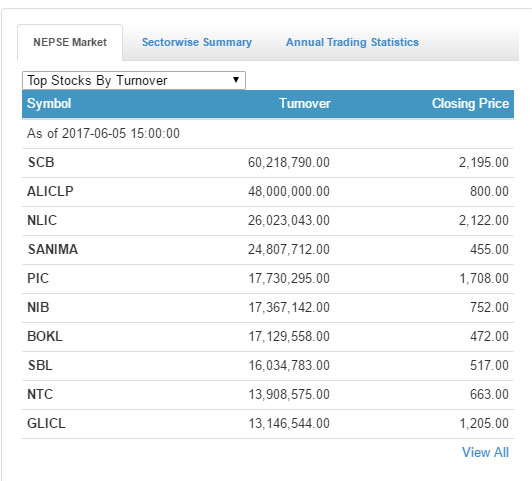Click turnover value 17,730,295.00
532x481 pixels.
click(x=289, y=278)
